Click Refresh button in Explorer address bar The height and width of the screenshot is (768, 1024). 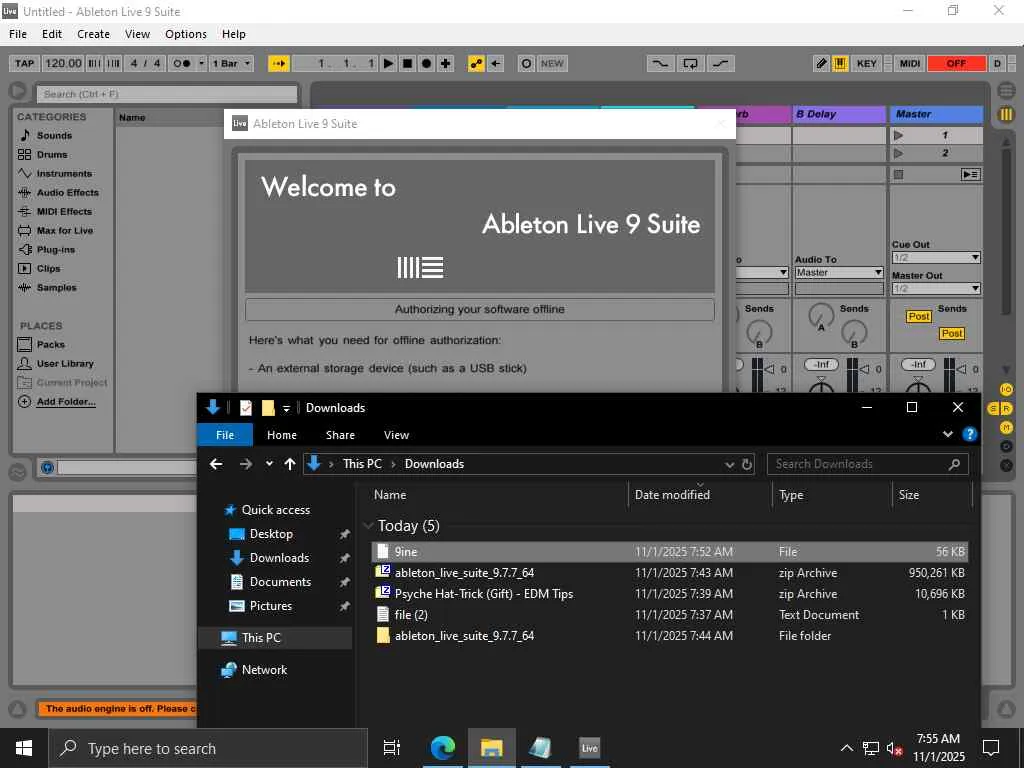click(x=747, y=464)
